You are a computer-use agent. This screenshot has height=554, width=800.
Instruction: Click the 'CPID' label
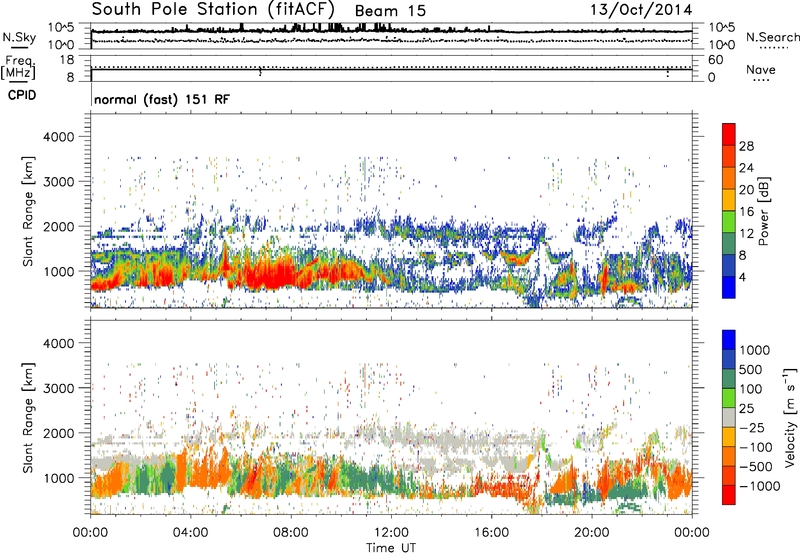(22, 95)
